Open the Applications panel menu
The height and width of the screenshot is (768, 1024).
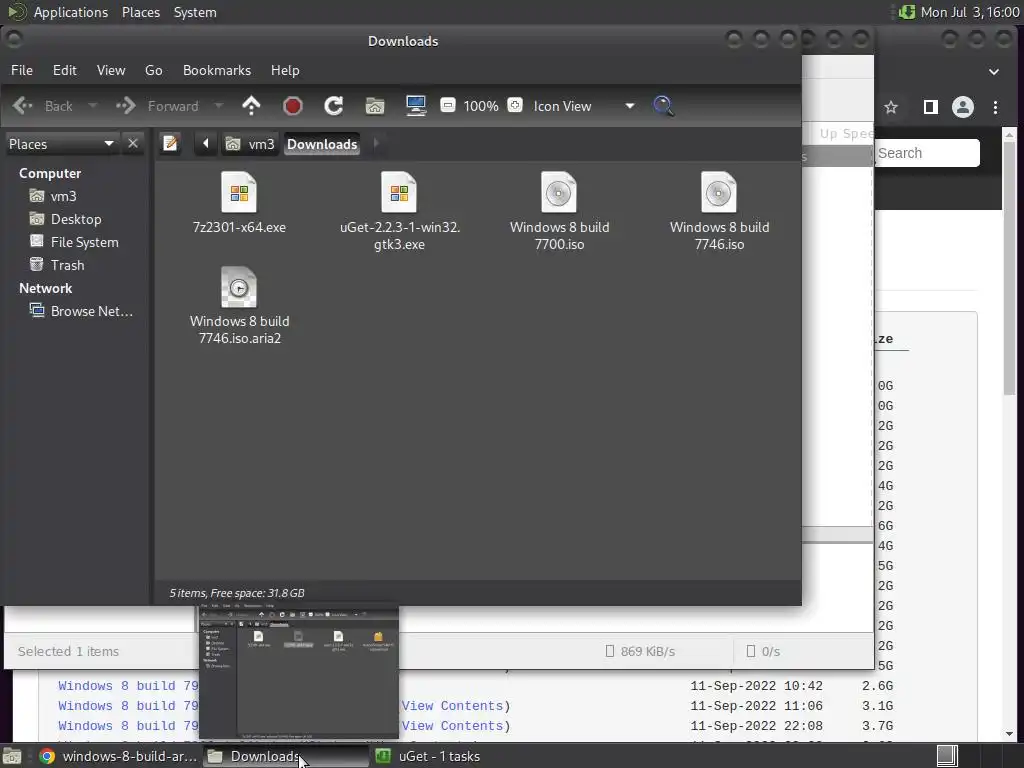tap(71, 12)
